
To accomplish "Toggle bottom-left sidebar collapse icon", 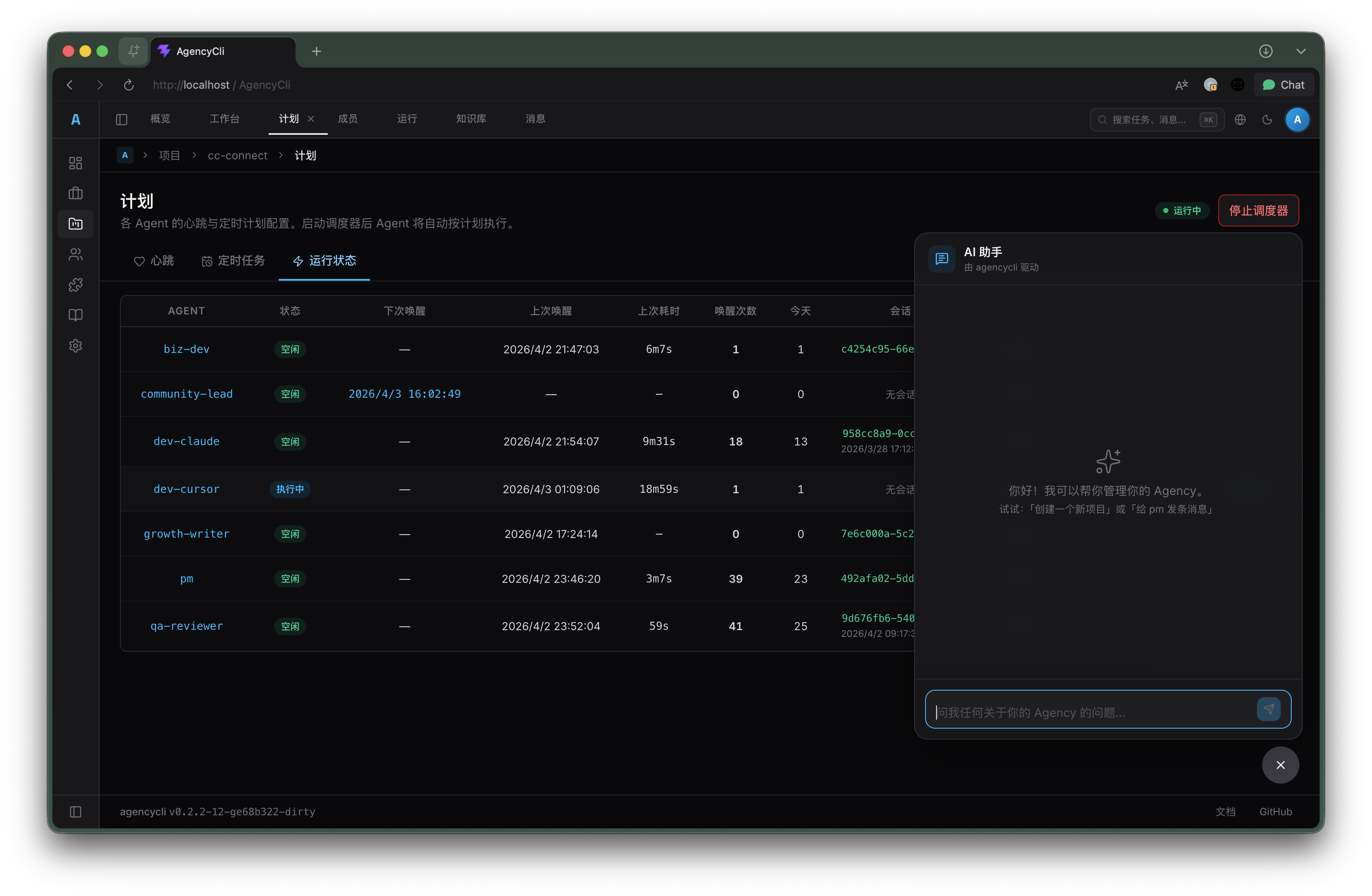I will [76, 812].
